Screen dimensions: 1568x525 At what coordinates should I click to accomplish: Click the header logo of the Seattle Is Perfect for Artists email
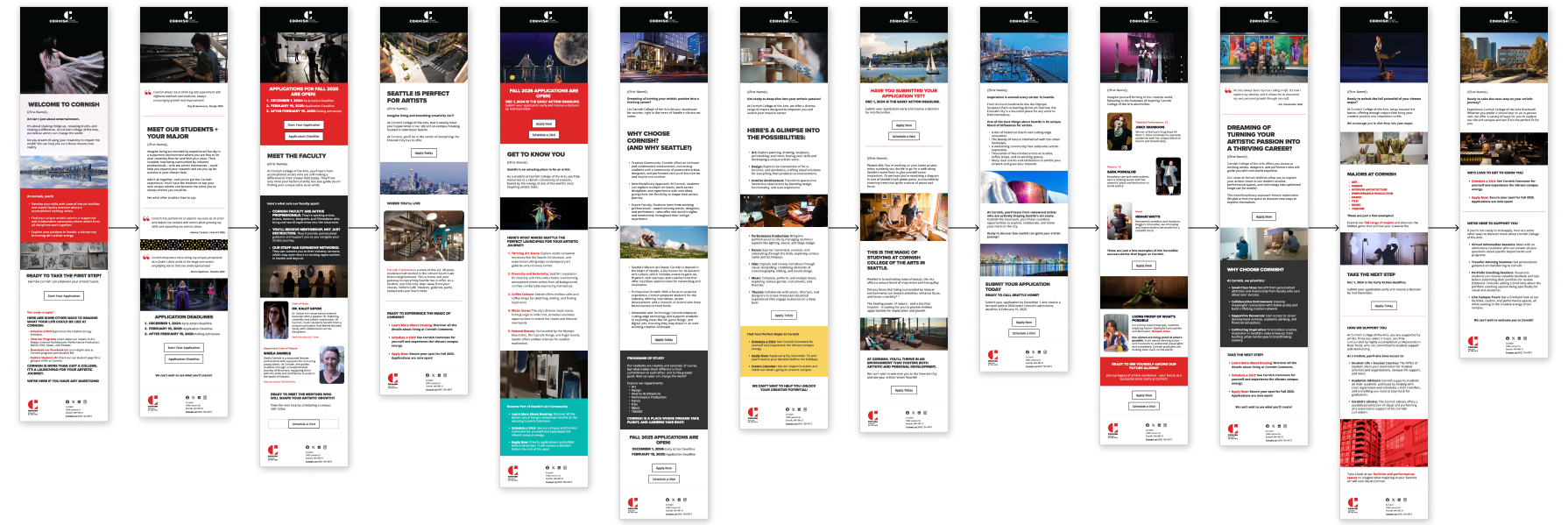424,18
